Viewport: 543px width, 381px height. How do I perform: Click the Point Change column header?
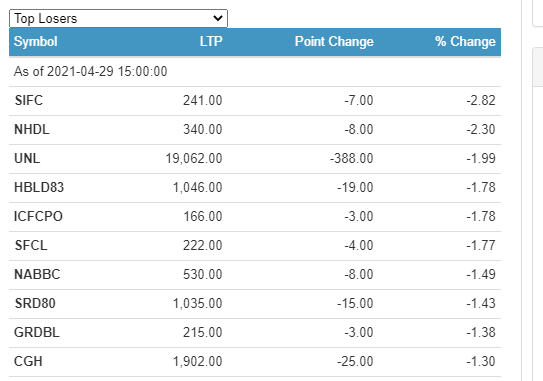pyautogui.click(x=334, y=42)
